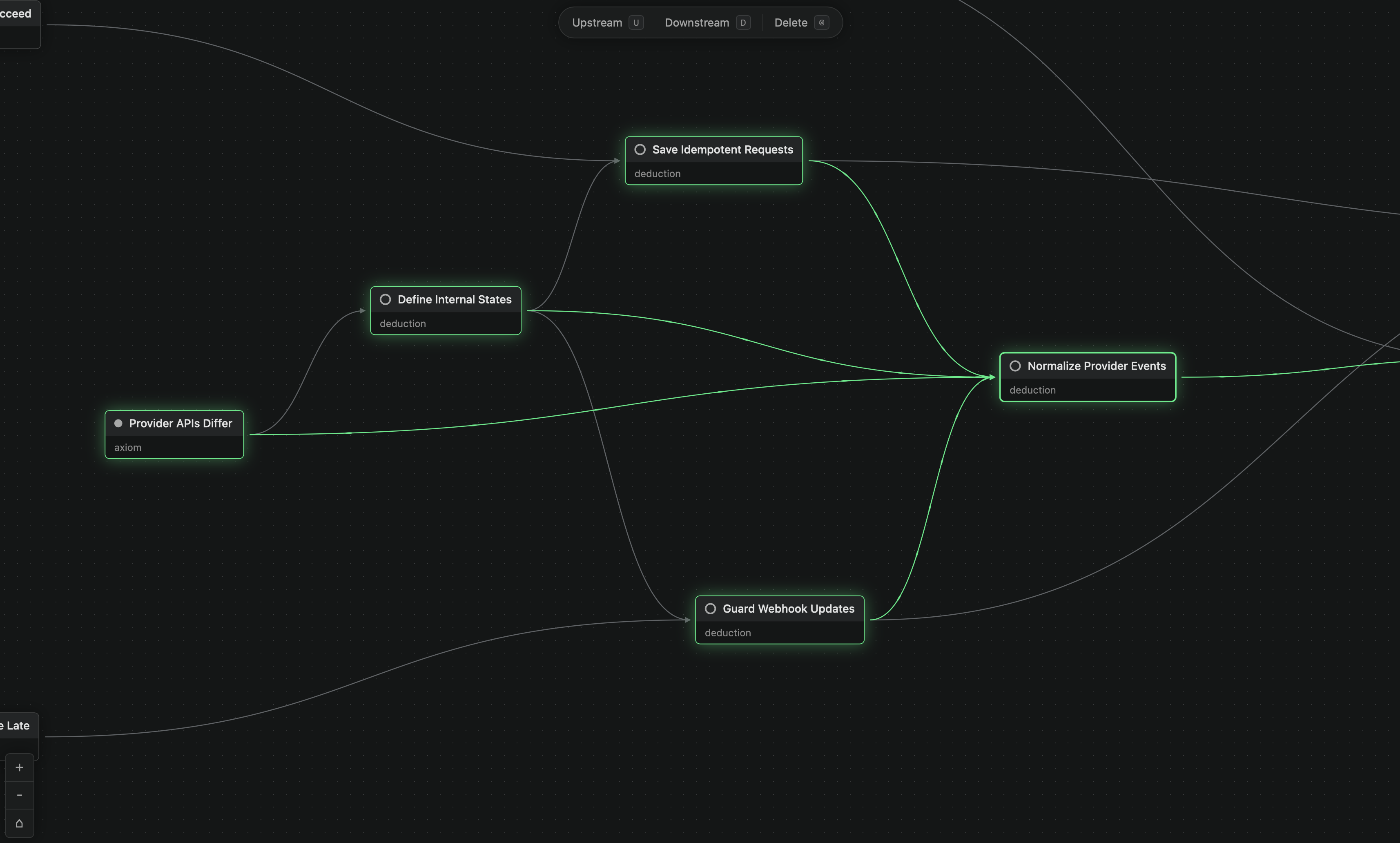This screenshot has height=843, width=1400.
Task: Click filled dot on Provider APIs Differ node
Action: pos(118,423)
